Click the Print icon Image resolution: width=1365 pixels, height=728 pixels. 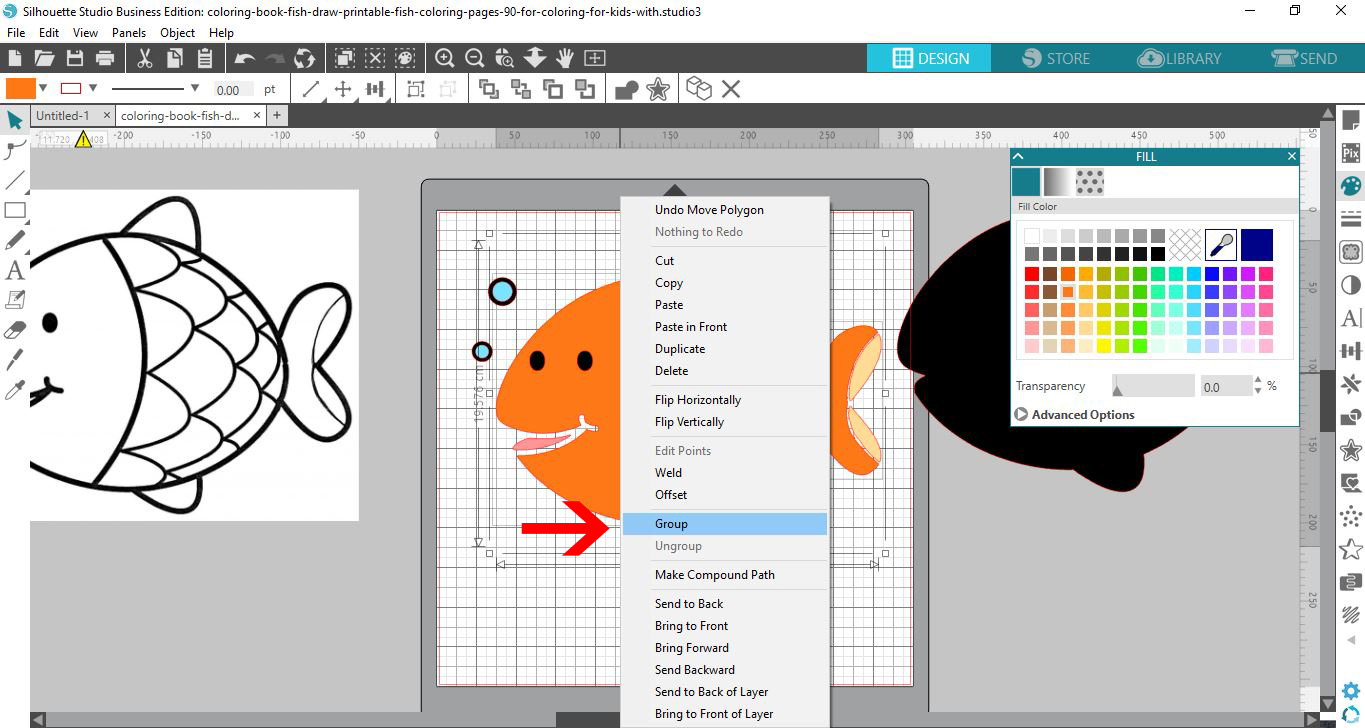(104, 57)
